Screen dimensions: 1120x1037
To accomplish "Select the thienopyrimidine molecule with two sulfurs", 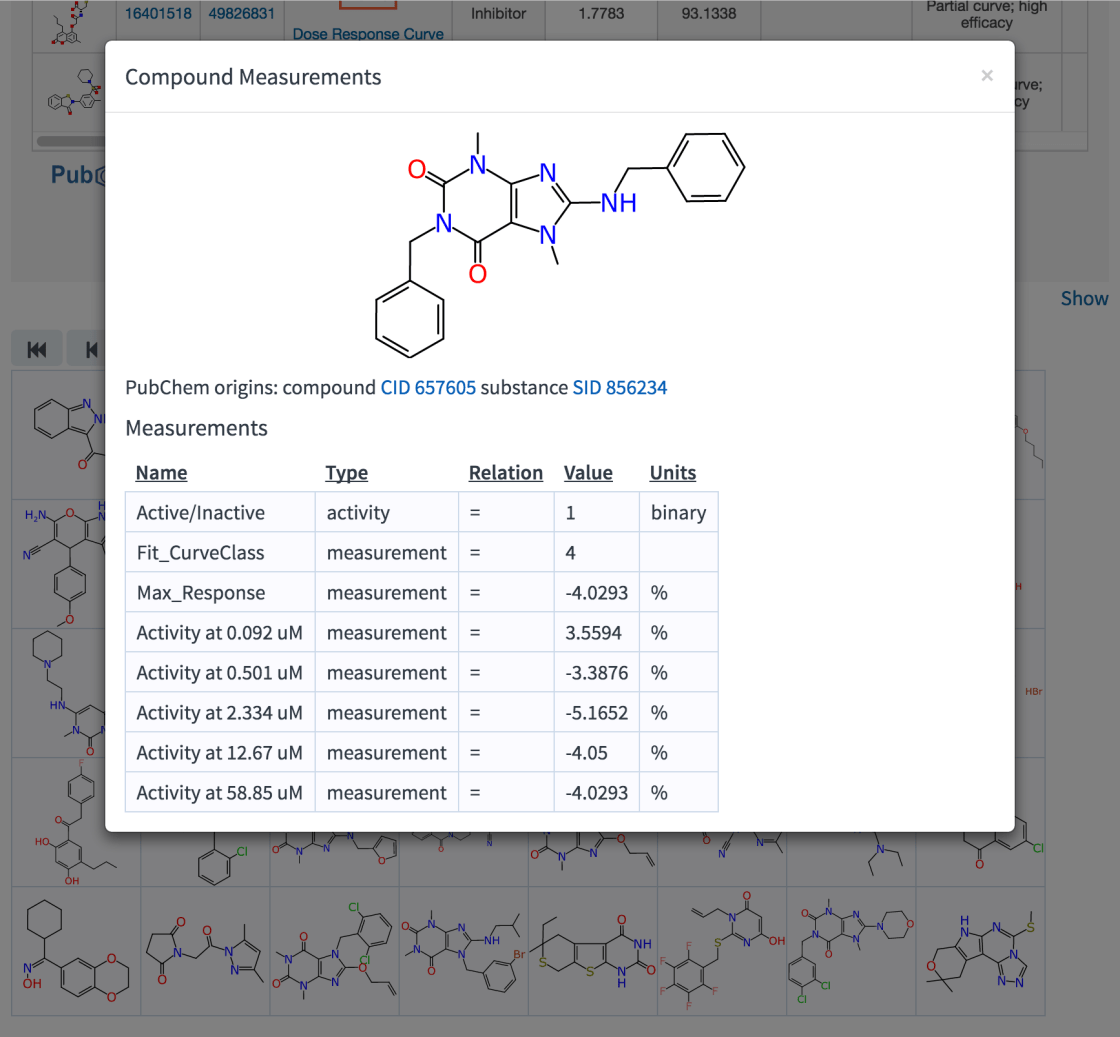I will (592, 950).
